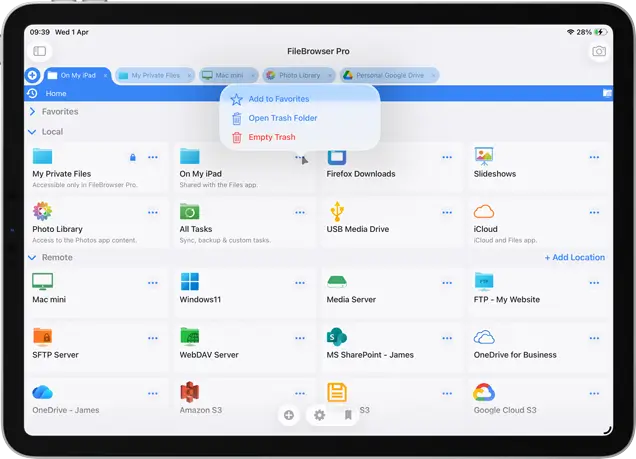
Task: Open the Google Cloud S3 icon
Action: pyautogui.click(x=484, y=392)
